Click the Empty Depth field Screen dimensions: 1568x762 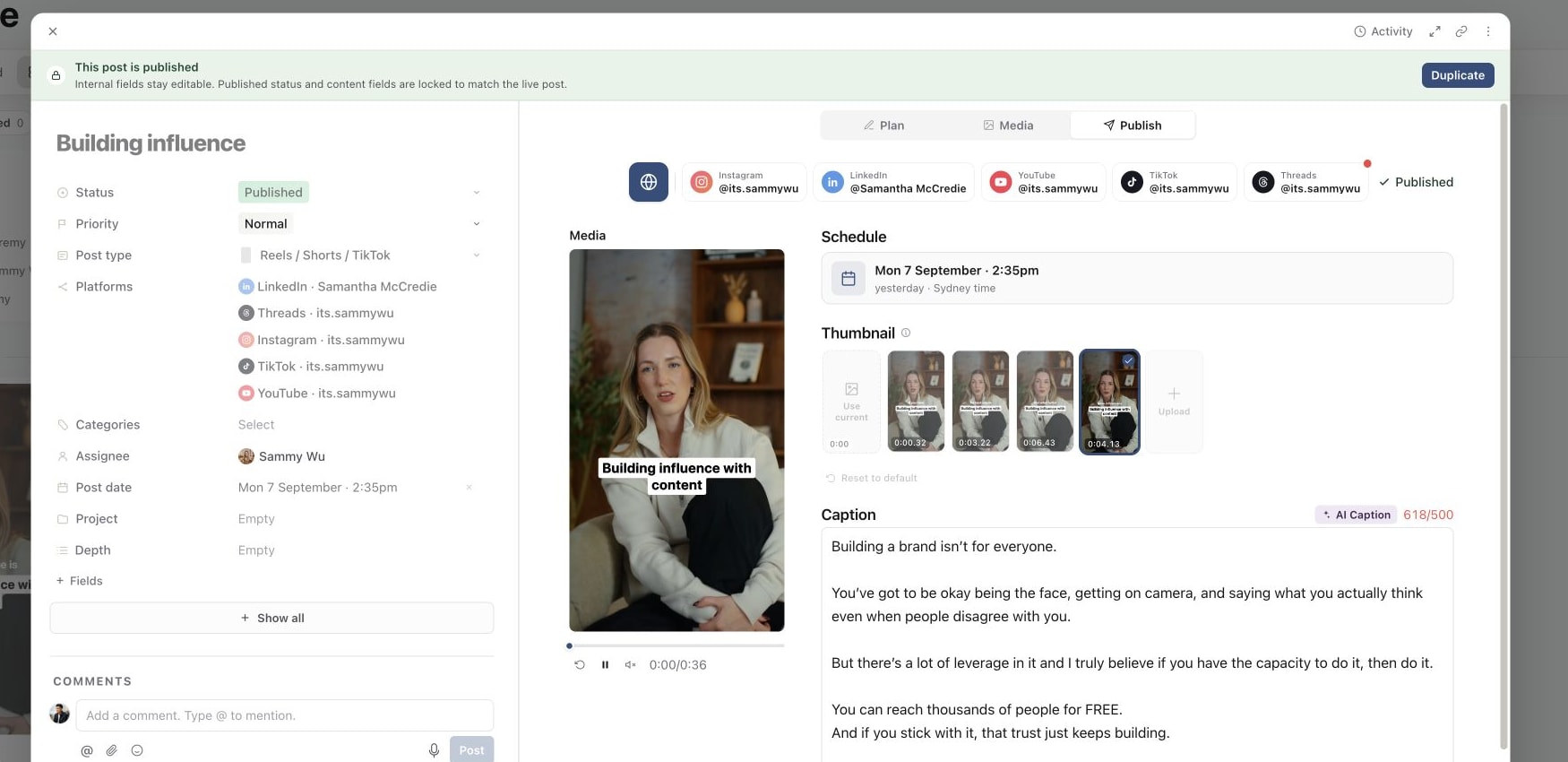(256, 550)
